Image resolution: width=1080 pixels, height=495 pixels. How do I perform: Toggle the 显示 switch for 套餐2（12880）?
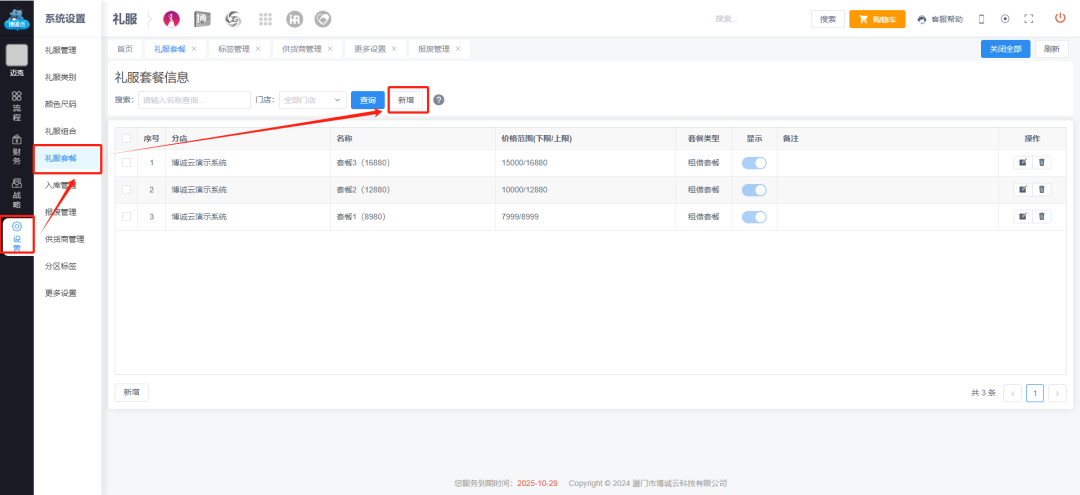[x=754, y=190]
